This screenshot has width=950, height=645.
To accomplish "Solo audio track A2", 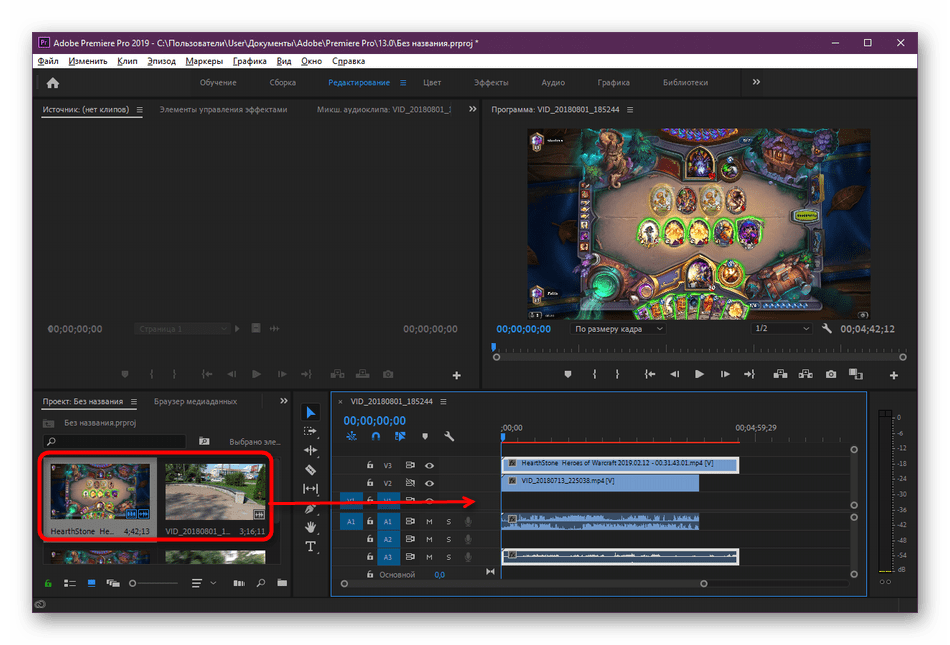I will [x=448, y=539].
